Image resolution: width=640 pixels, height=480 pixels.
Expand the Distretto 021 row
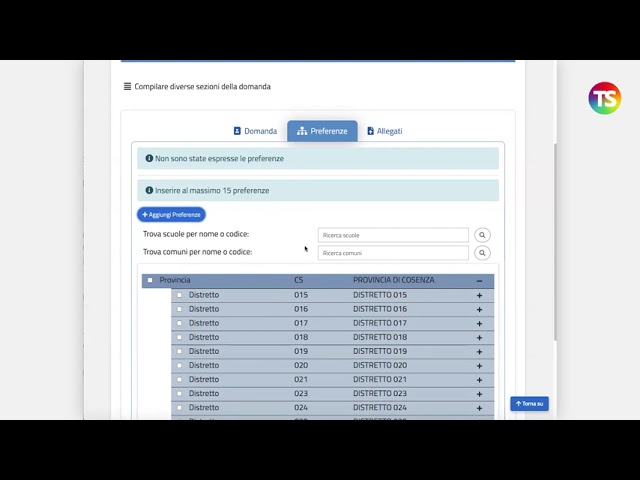(x=479, y=380)
